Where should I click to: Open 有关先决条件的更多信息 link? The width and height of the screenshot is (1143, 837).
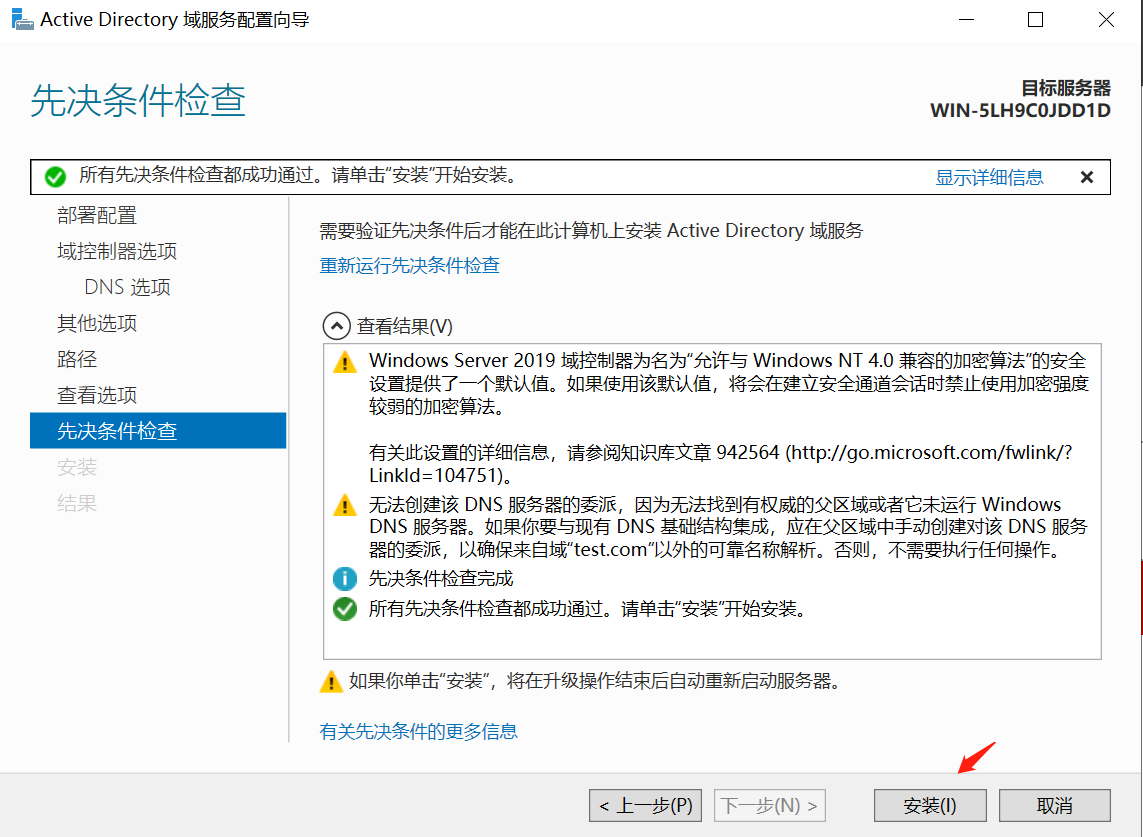(x=418, y=731)
